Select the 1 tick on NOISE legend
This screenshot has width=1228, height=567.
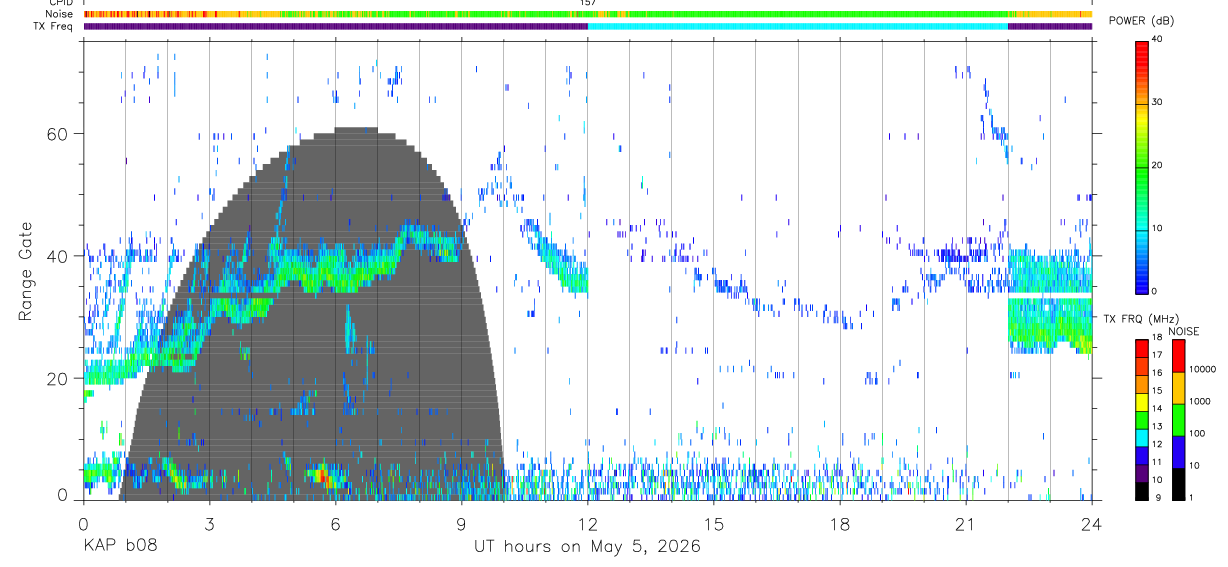(1191, 497)
